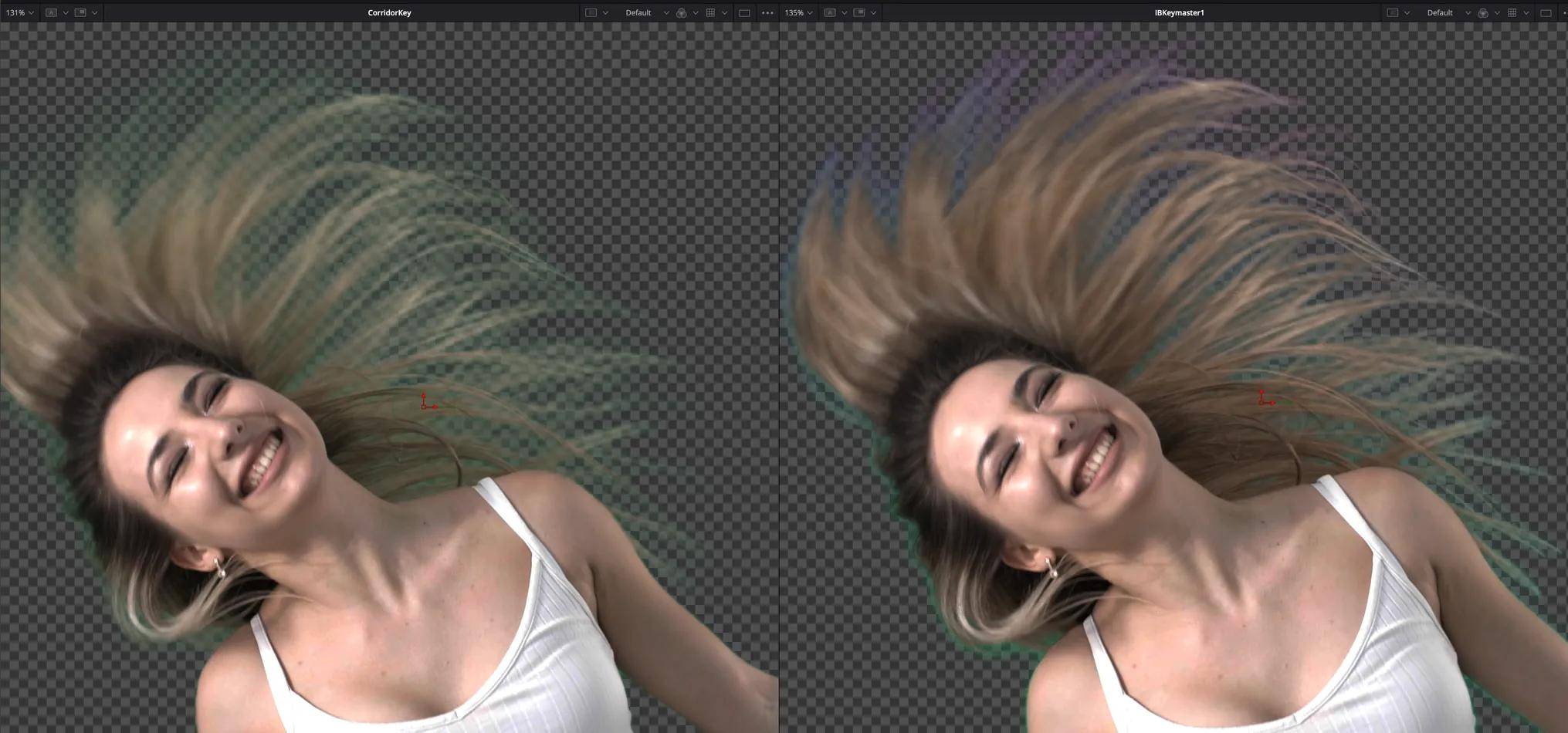Click the IBKeymaster1 viewer title
Image resolution: width=1568 pixels, height=733 pixels.
click(1179, 12)
